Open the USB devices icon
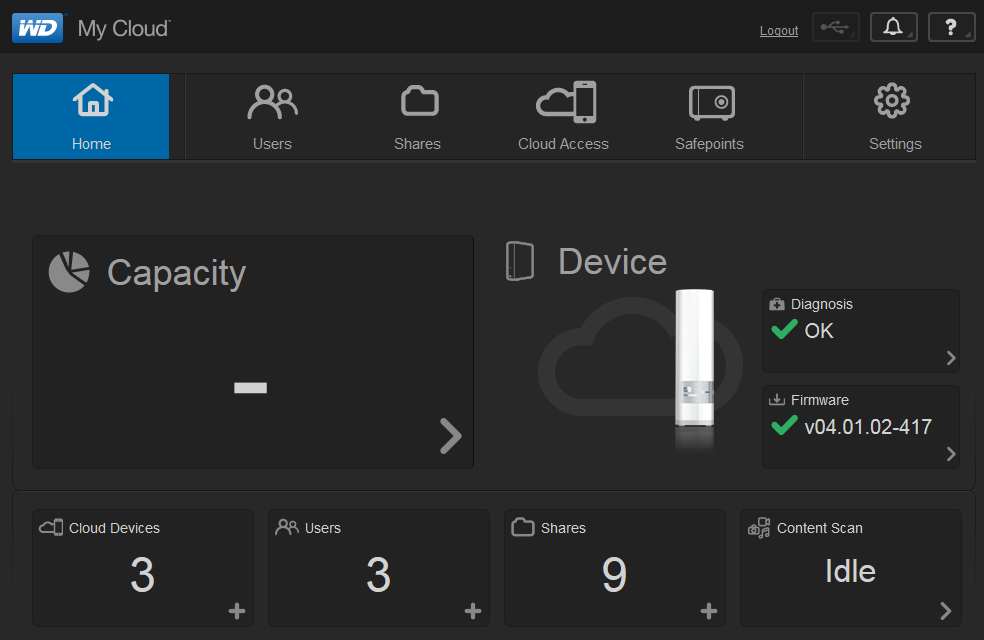 click(835, 28)
